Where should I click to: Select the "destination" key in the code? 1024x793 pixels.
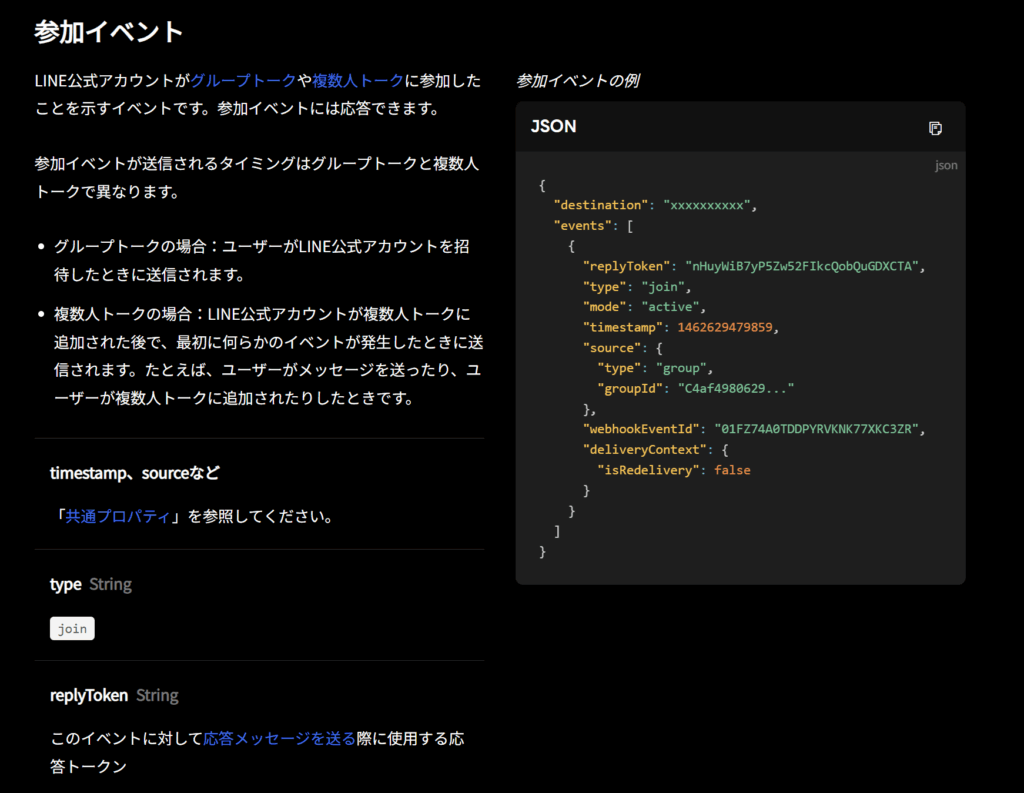point(601,205)
